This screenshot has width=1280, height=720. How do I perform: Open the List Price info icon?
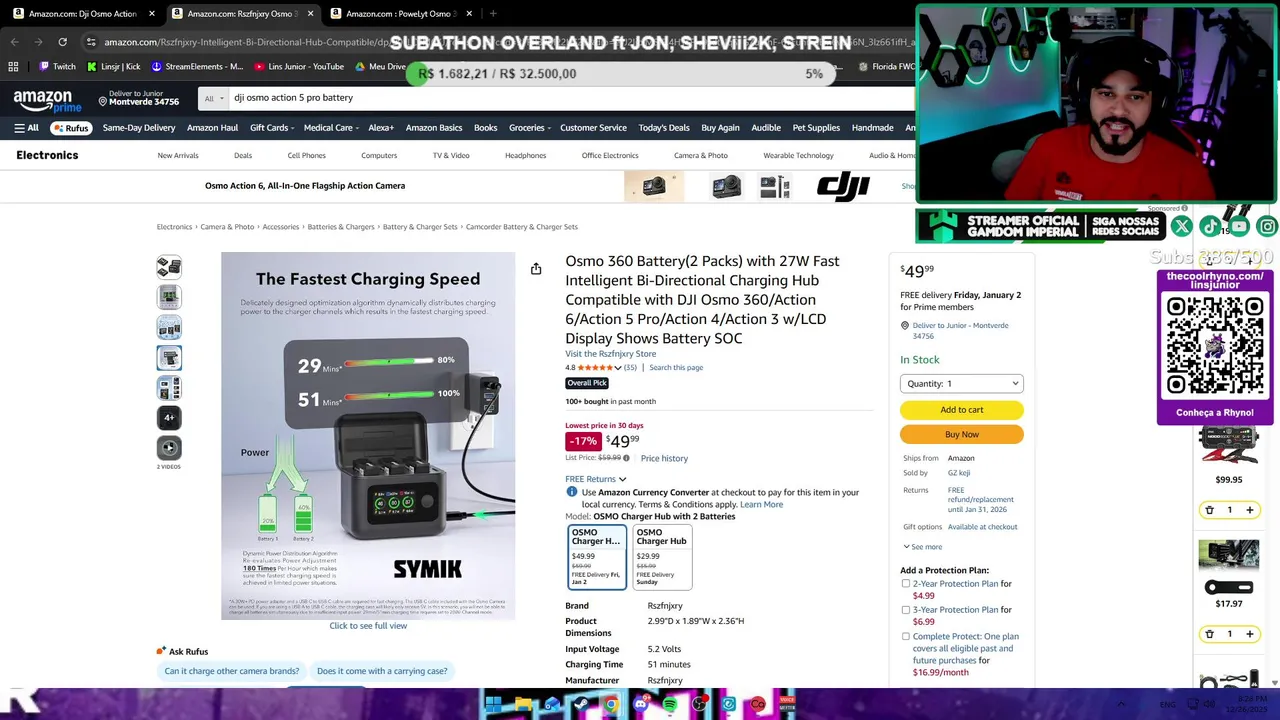(626, 458)
